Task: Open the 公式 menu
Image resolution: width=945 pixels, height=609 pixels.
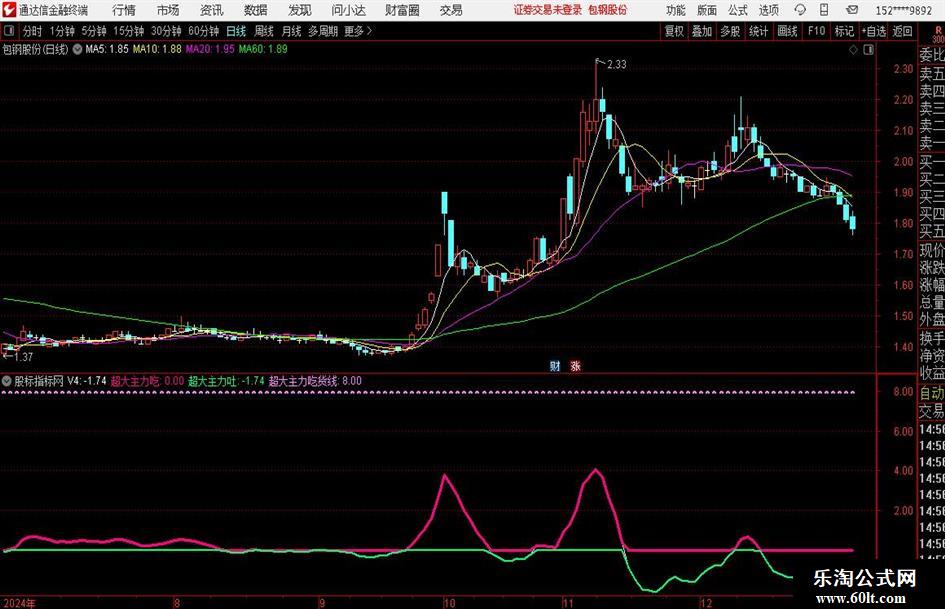Action: click(738, 10)
